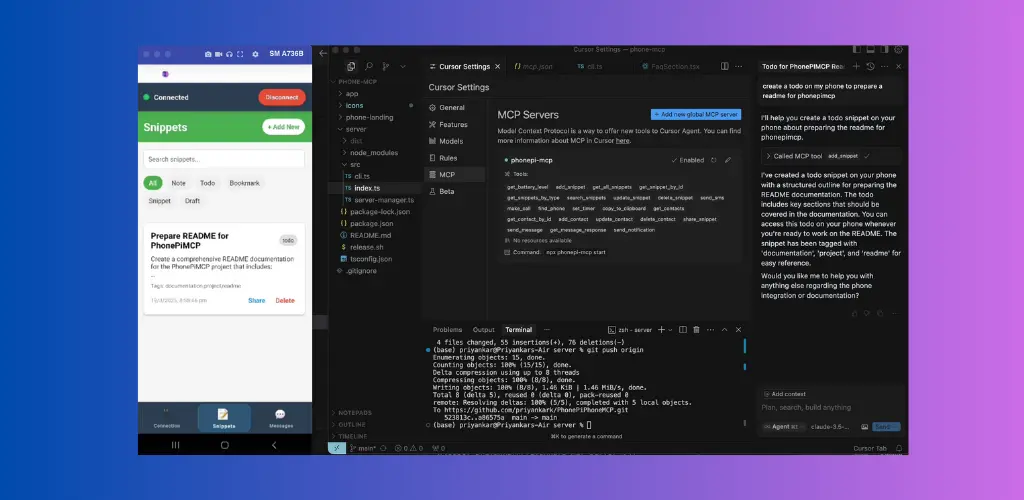Switch to the Output panel tab
The width and height of the screenshot is (1024, 500).
tap(484, 330)
